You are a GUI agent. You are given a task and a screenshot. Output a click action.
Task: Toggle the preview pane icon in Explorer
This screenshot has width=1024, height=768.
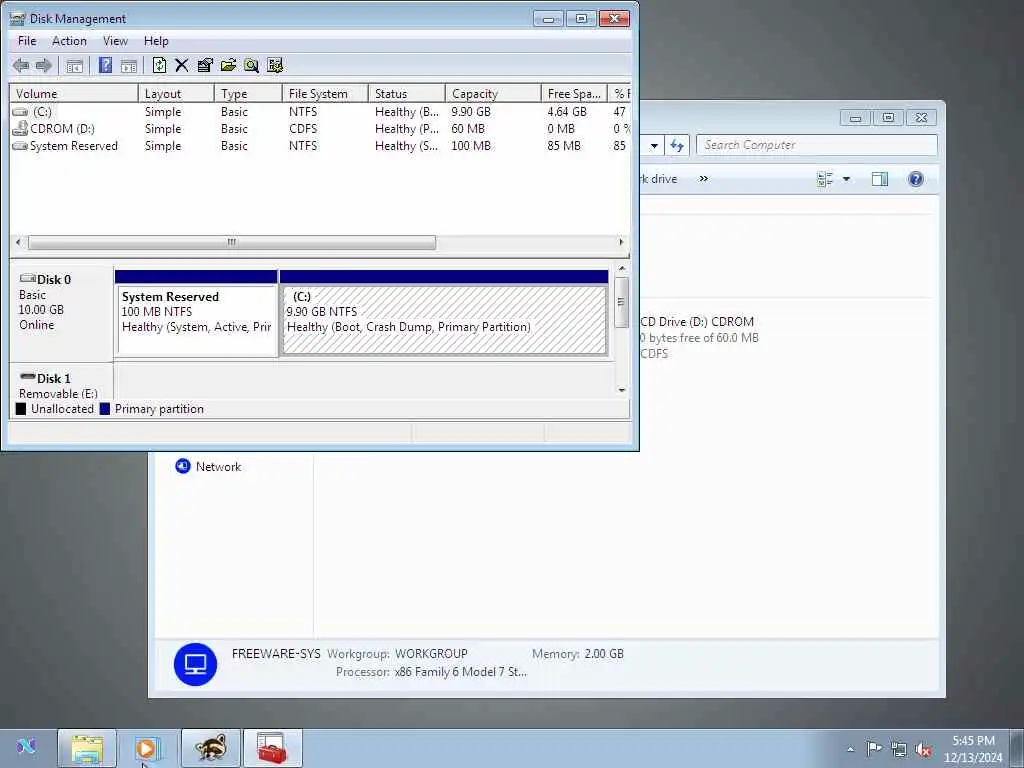coord(880,179)
